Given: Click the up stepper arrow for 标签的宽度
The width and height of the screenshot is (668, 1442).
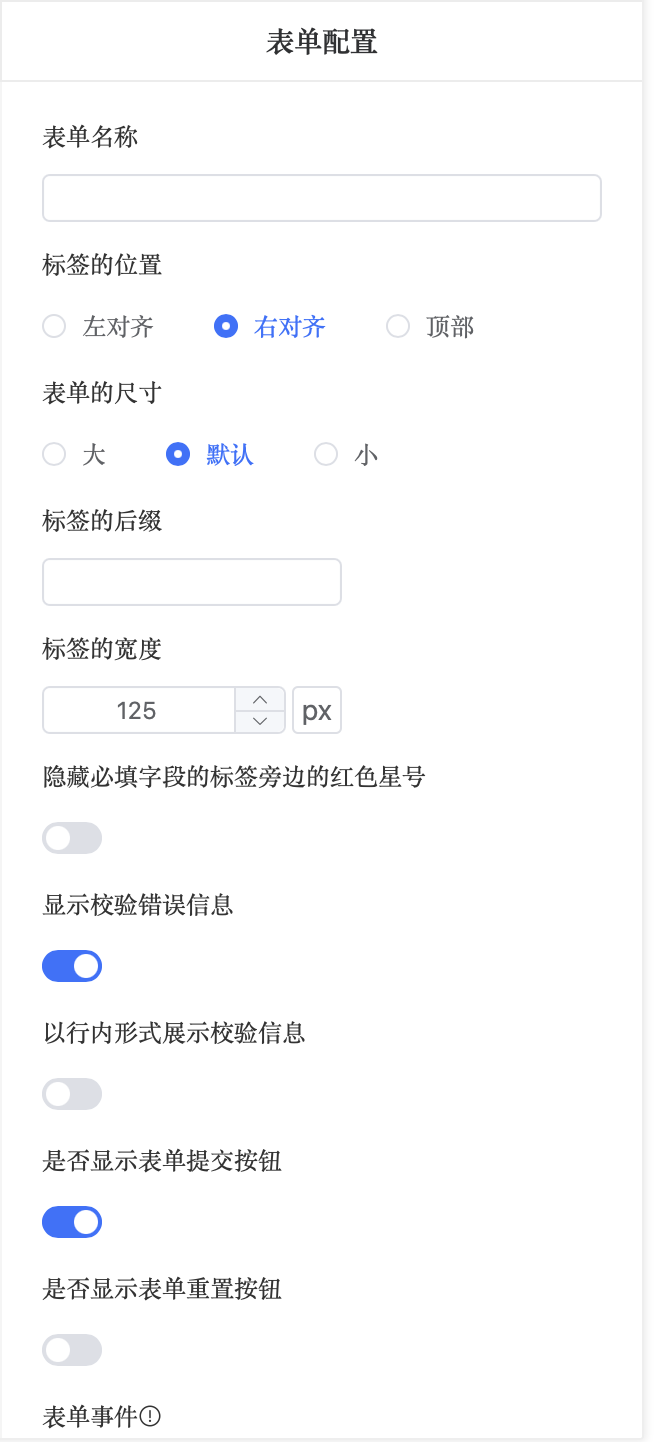Looking at the screenshot, I should tap(260, 698).
